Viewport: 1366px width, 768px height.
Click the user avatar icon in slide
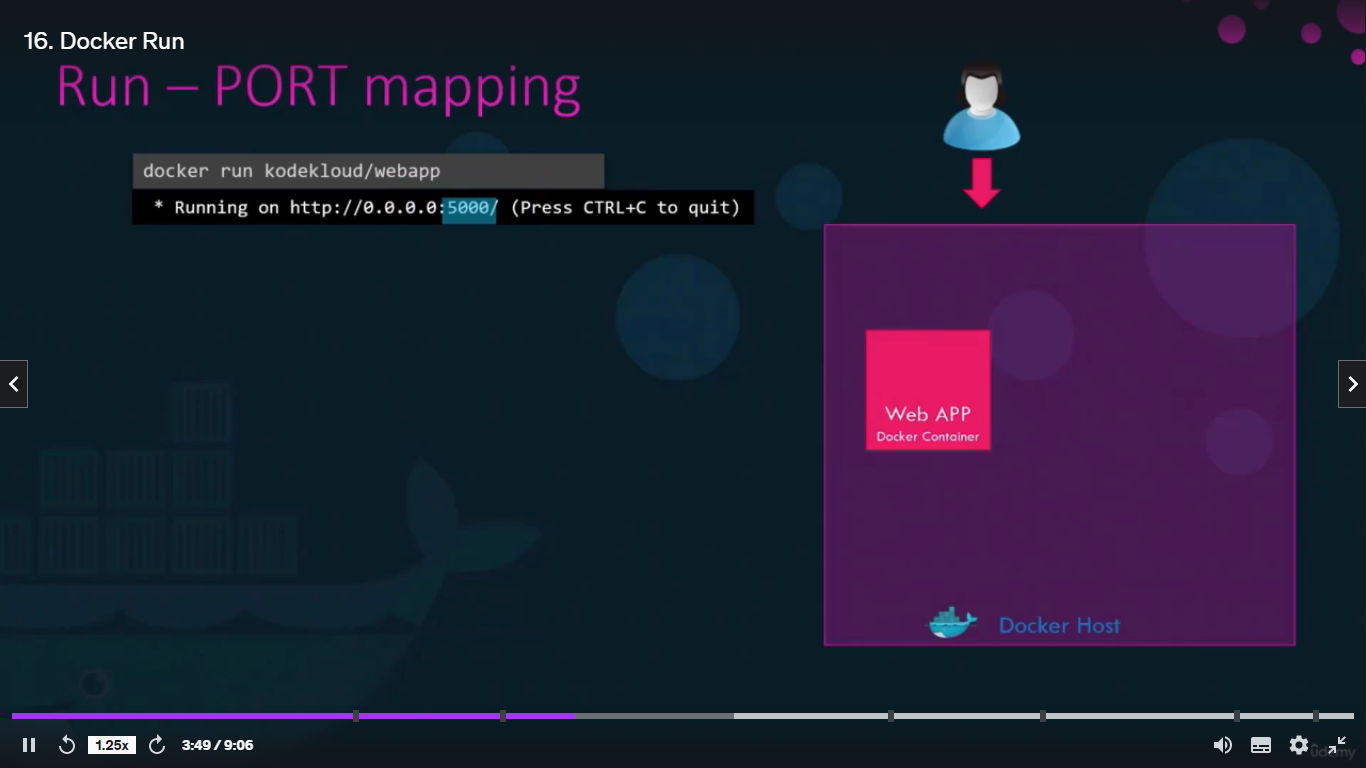click(x=981, y=107)
